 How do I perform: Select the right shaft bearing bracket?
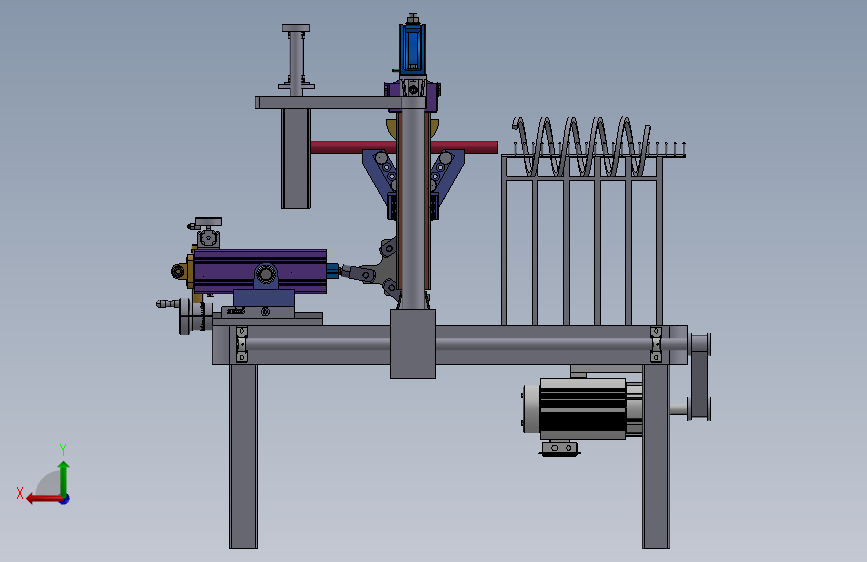pos(656,344)
